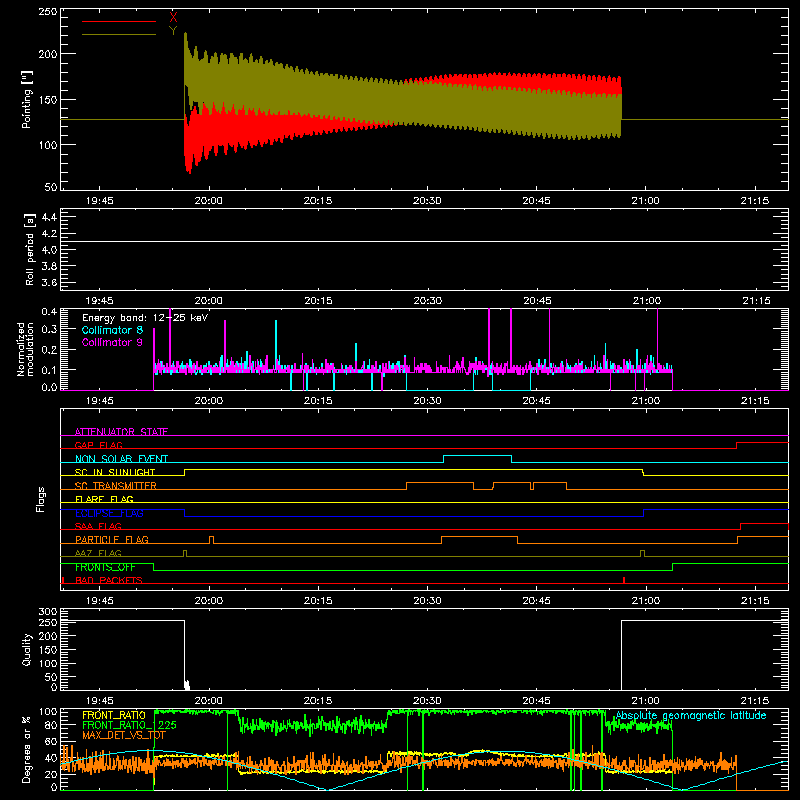
Task: Click the SC_TRANSMITTER flag label
Action: click(116, 485)
